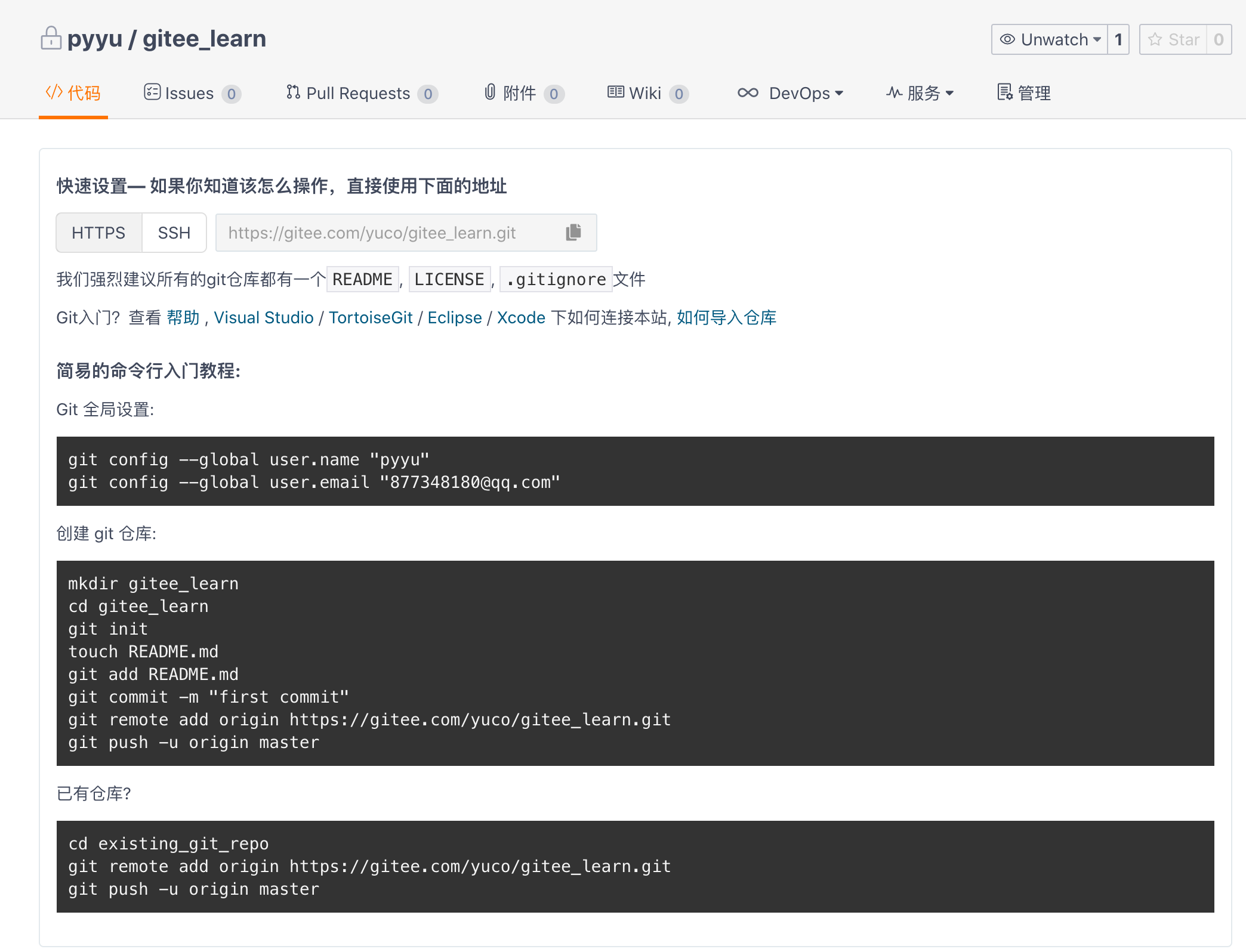
Task: Click the pyyu owner name link
Action: coord(95,39)
